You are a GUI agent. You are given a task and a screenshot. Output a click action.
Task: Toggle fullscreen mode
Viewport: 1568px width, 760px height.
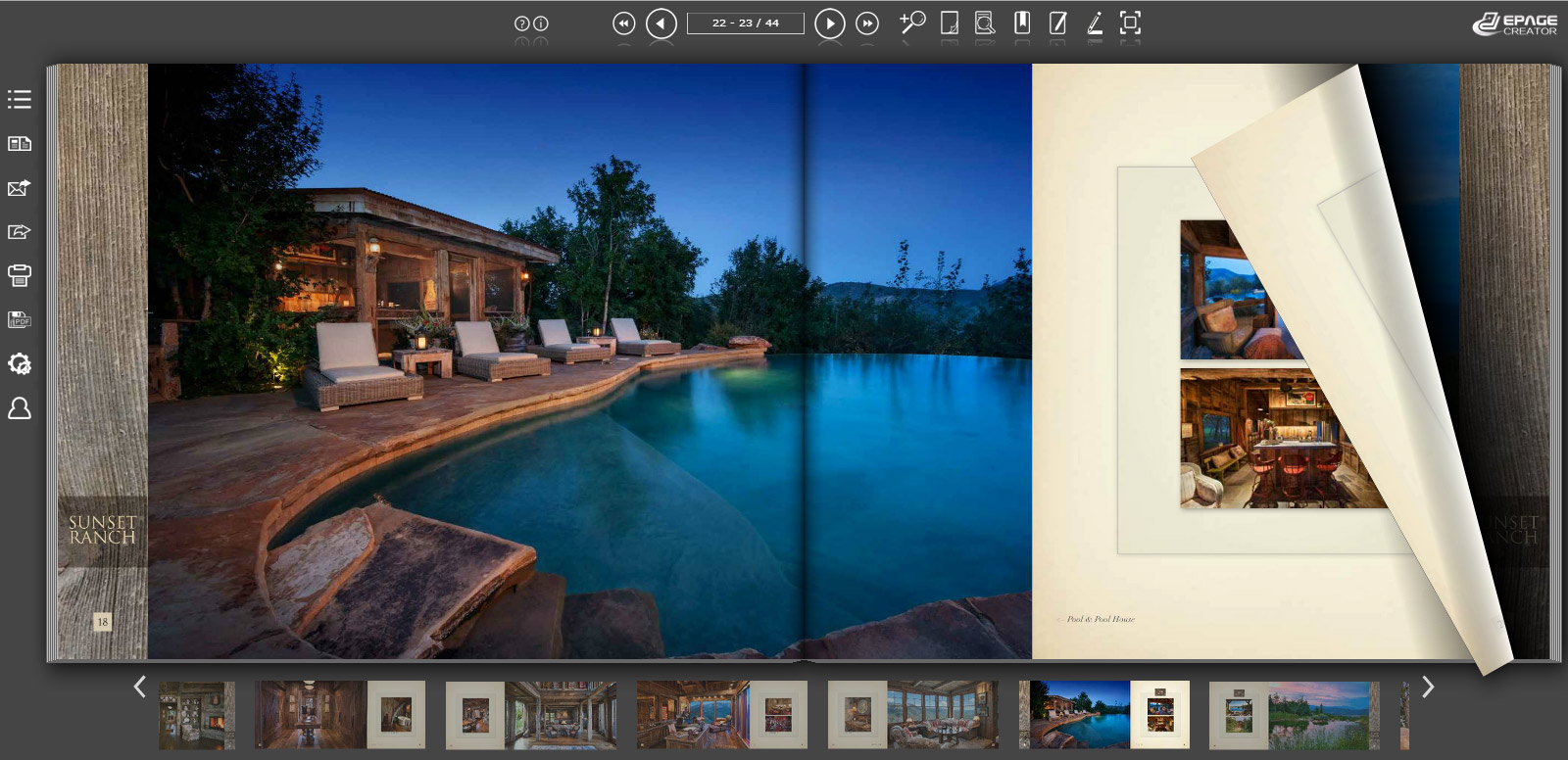pyautogui.click(x=1130, y=23)
